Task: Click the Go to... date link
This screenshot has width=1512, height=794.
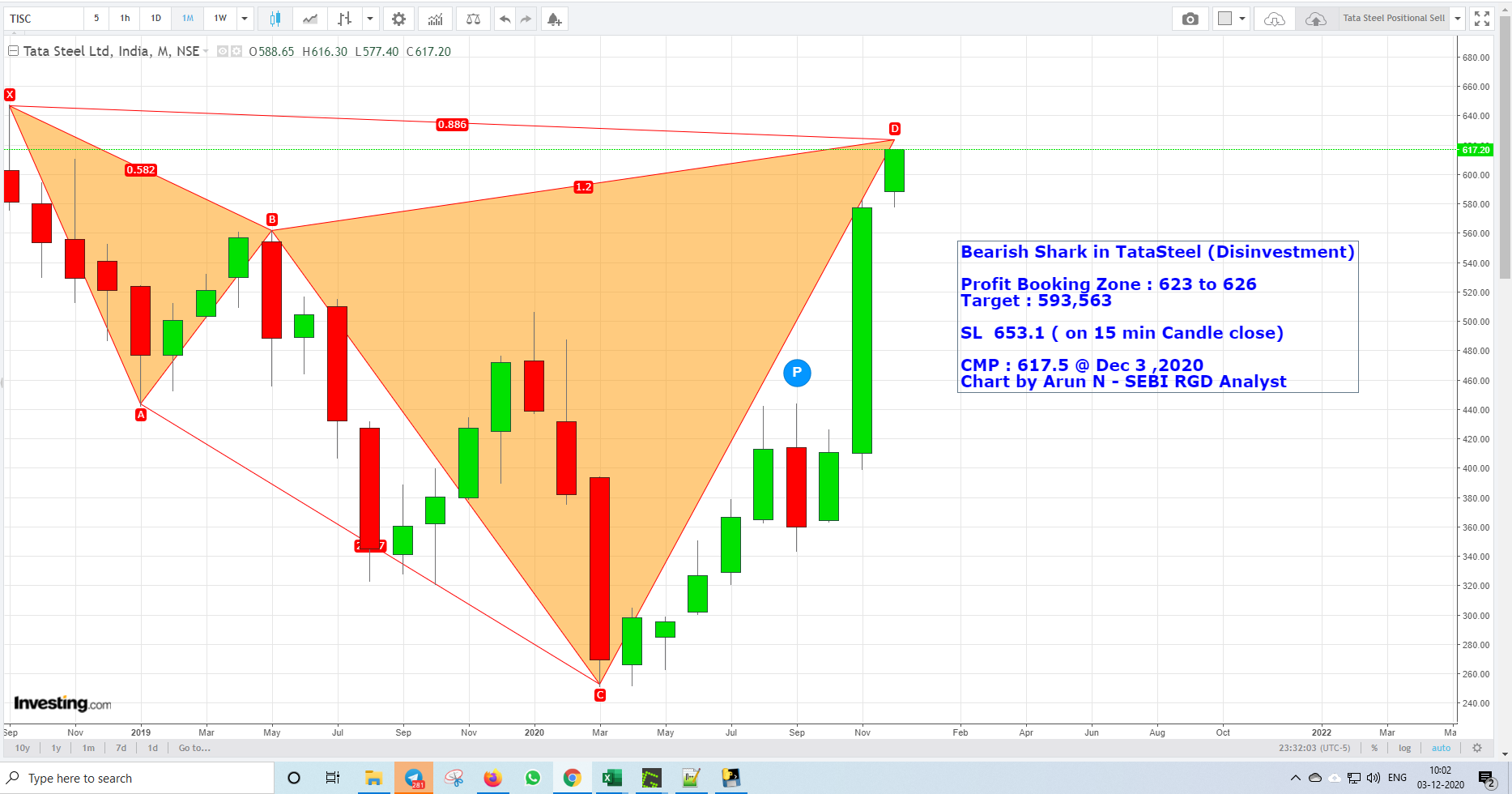Action: tap(194, 748)
